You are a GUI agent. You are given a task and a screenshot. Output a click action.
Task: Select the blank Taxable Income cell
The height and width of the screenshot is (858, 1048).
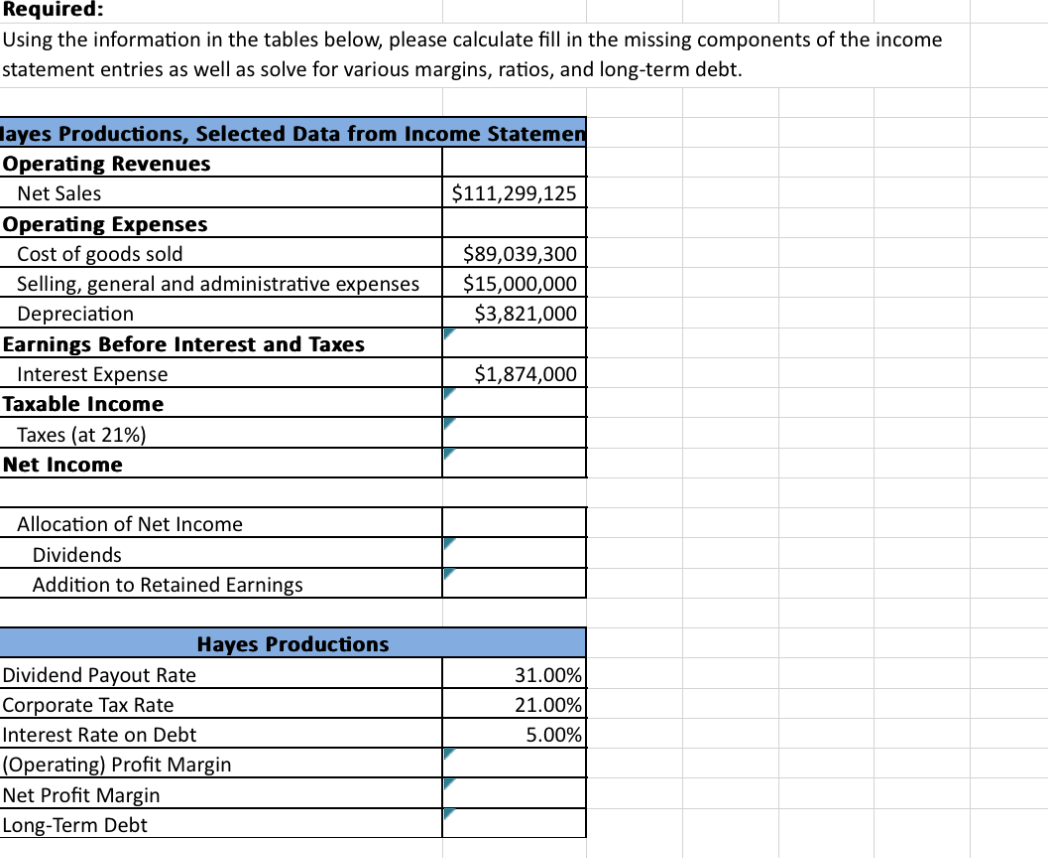click(x=514, y=403)
